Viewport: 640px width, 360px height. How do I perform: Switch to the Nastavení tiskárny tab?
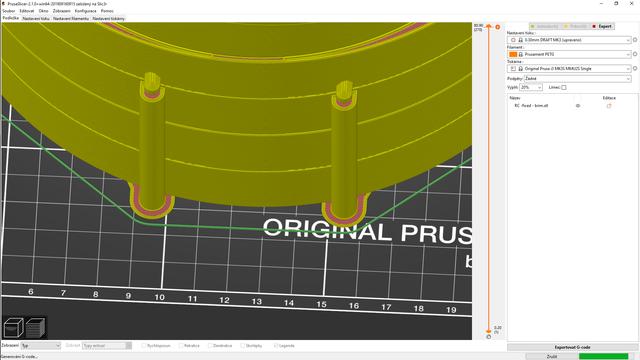(109, 19)
